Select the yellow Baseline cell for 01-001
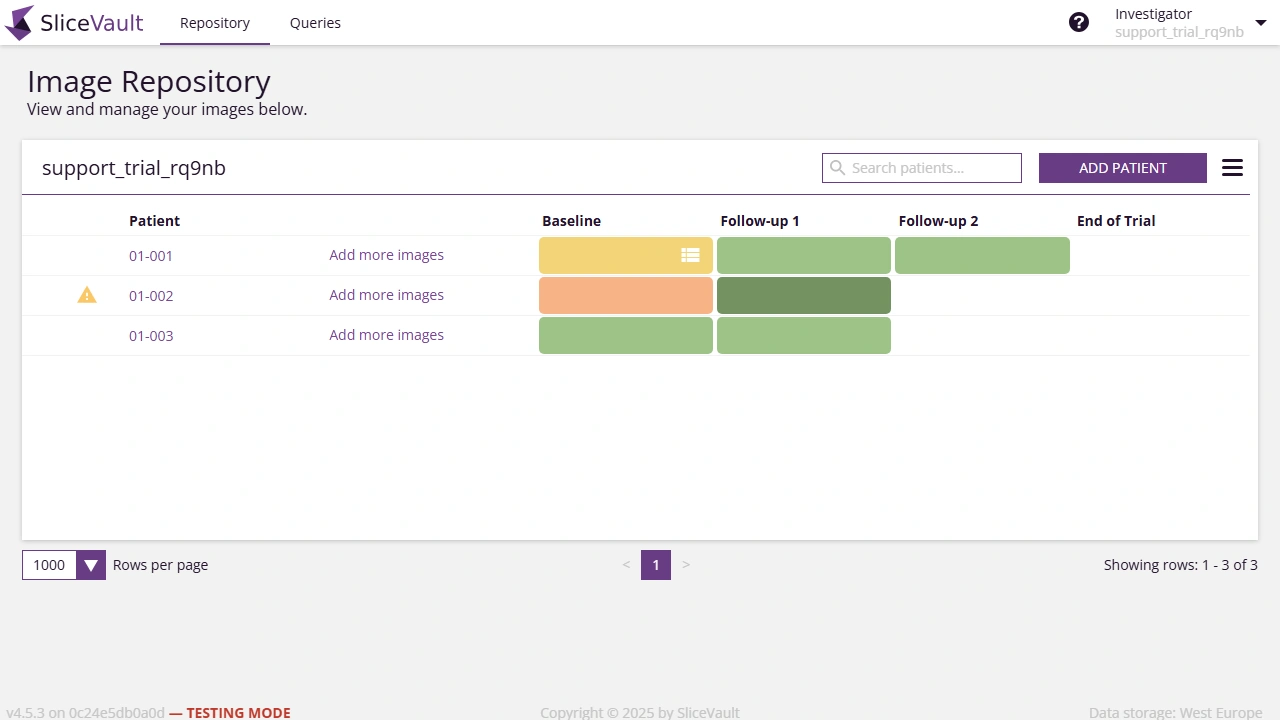This screenshot has width=1280, height=720. click(x=626, y=255)
